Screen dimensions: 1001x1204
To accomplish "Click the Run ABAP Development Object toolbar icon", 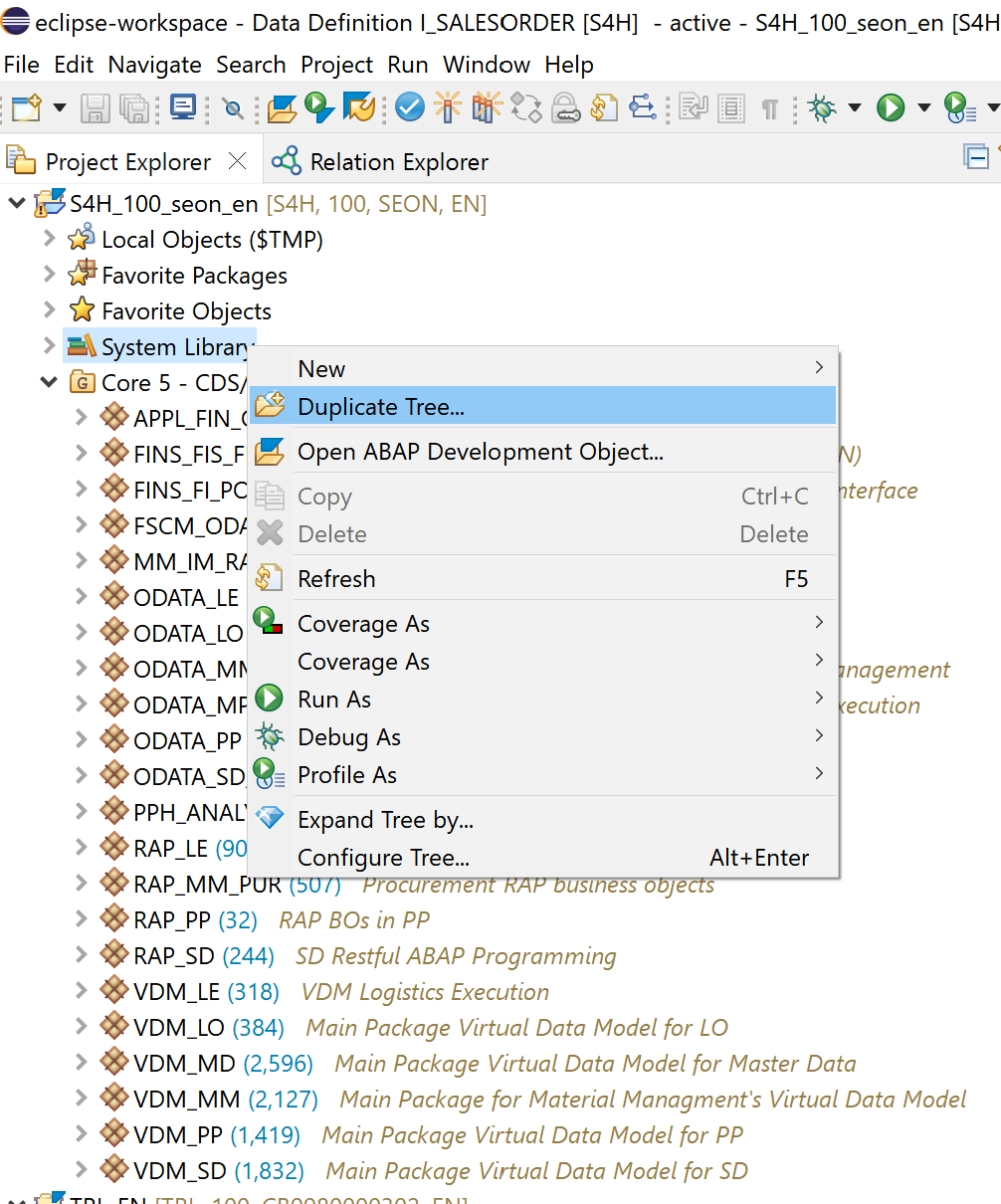I will [x=319, y=106].
